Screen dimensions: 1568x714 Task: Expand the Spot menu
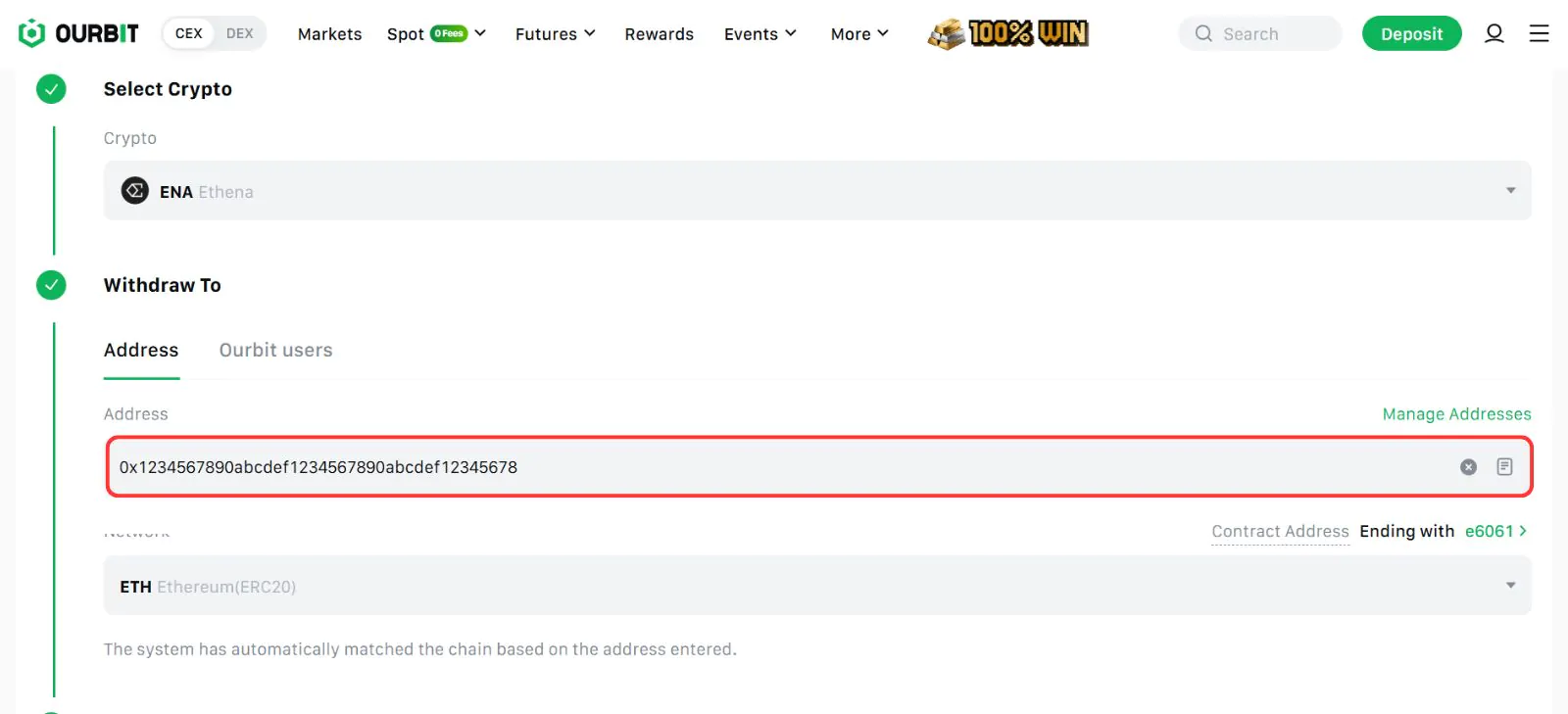point(436,33)
